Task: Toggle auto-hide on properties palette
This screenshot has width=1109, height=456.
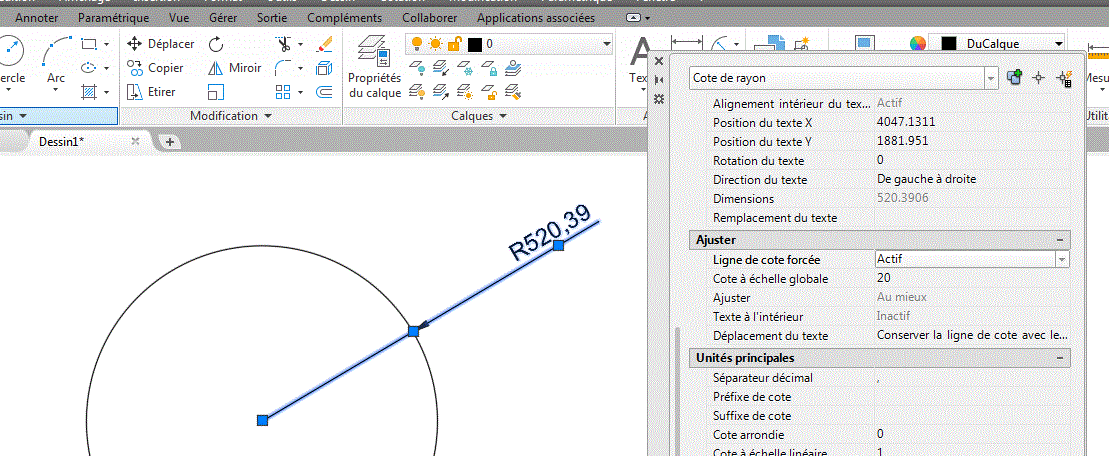Action: point(658,79)
